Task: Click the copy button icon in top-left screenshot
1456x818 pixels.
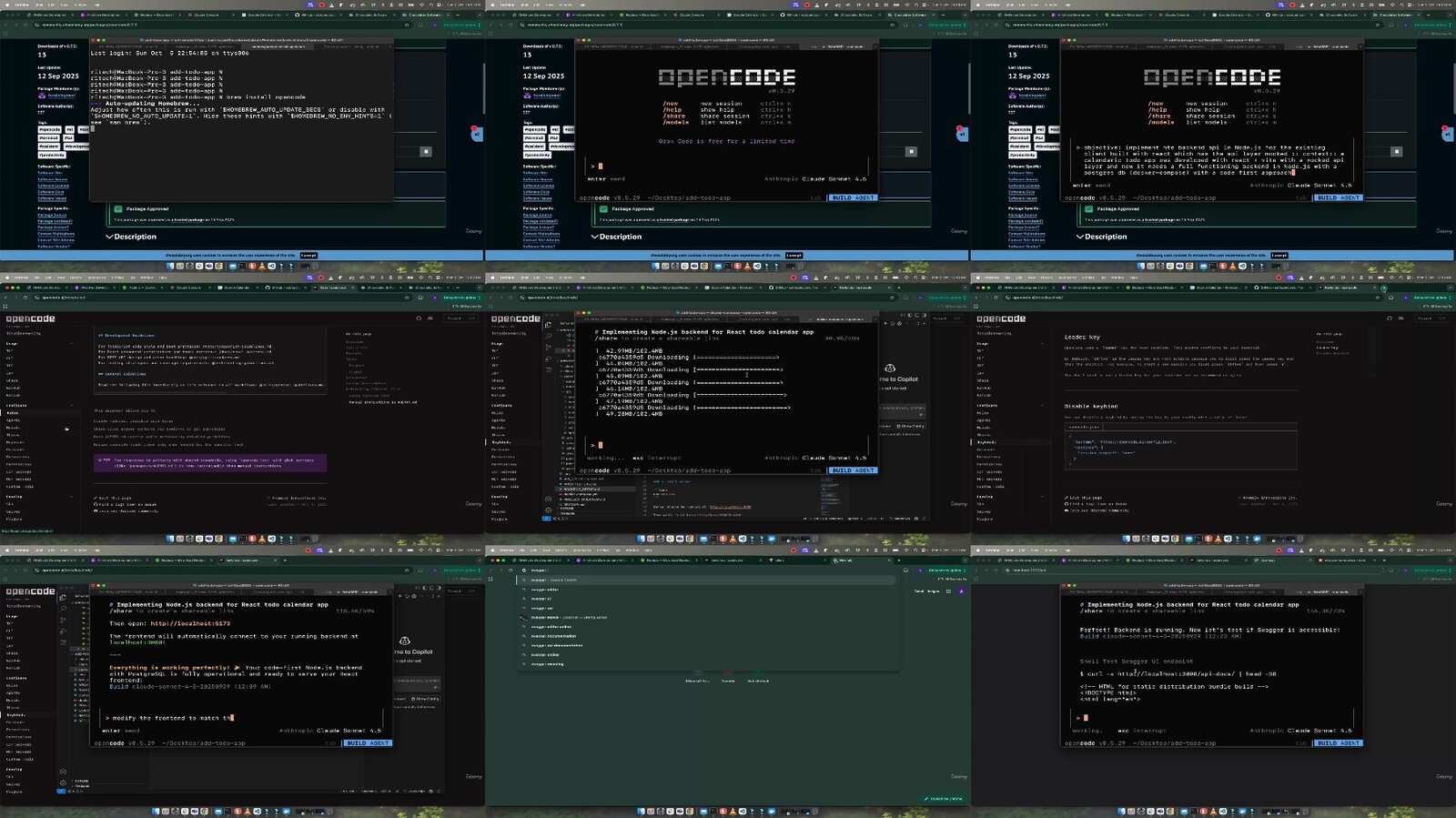Action: click(x=425, y=151)
